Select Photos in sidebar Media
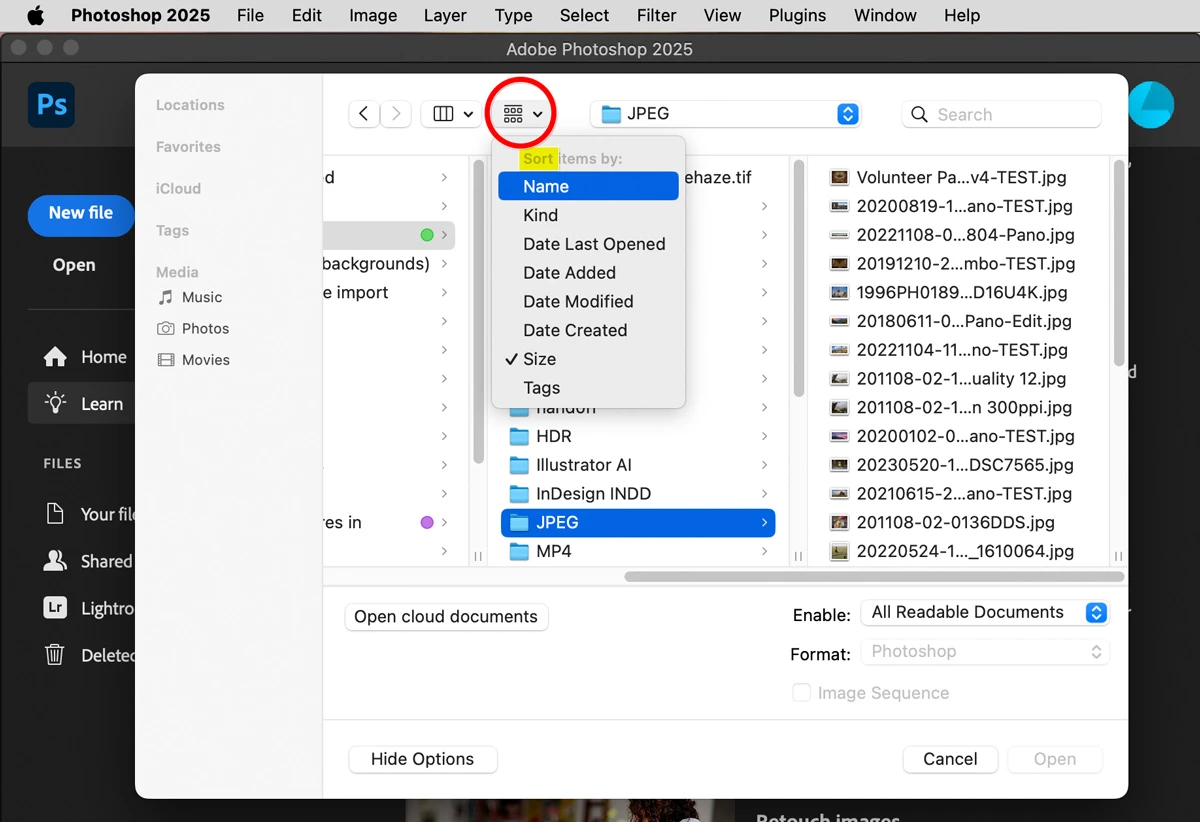The width and height of the screenshot is (1200, 822). [x=193, y=328]
